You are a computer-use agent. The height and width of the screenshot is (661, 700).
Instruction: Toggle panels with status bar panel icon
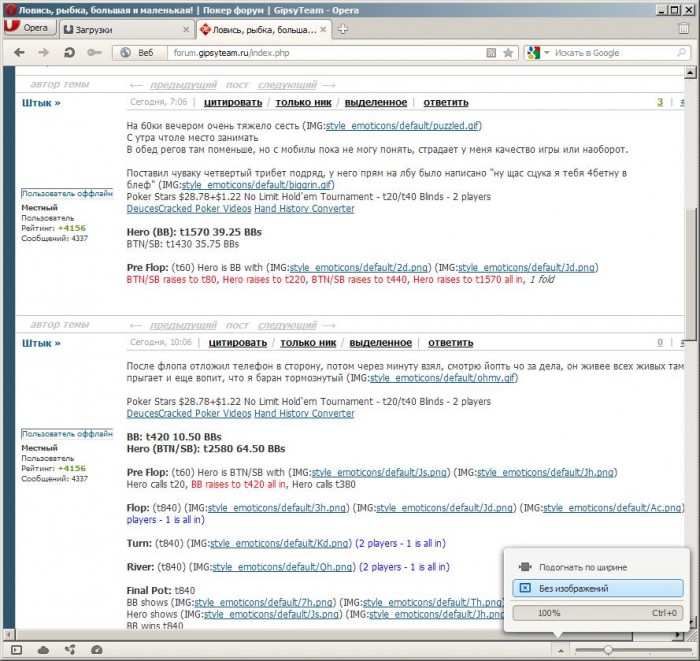click(x=17, y=650)
